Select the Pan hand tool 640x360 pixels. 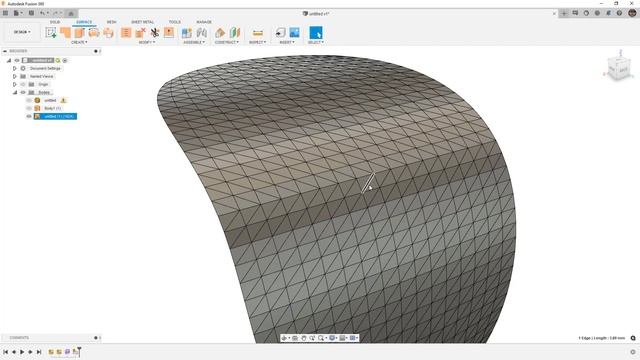coord(304,338)
